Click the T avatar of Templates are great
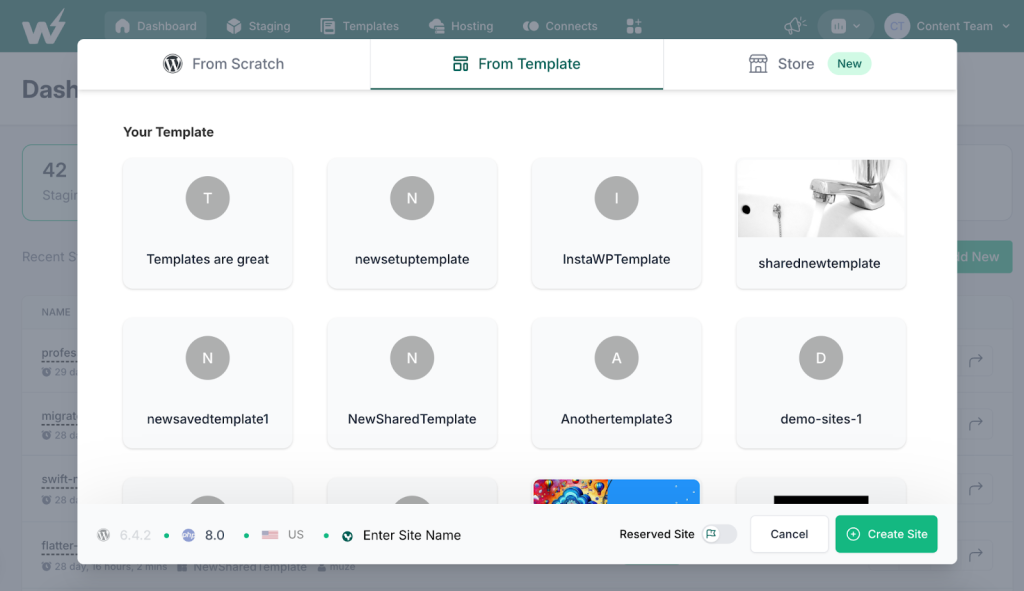Viewport: 1024px width, 591px height. click(208, 198)
